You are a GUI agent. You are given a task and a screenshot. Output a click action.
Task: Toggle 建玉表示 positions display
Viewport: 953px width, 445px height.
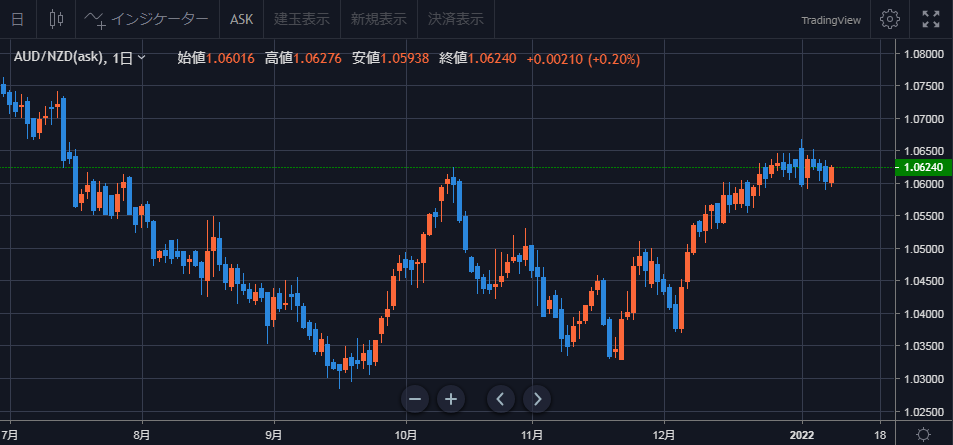coord(302,19)
